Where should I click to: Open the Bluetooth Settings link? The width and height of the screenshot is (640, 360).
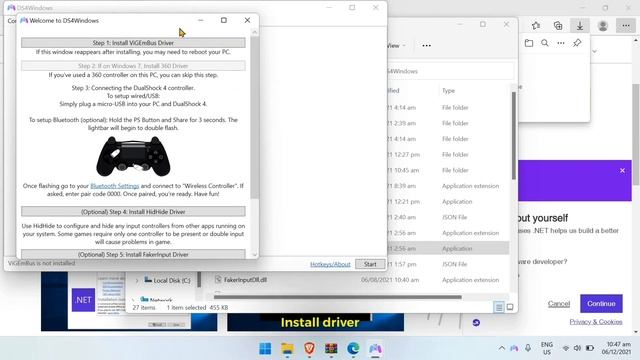click(x=114, y=186)
